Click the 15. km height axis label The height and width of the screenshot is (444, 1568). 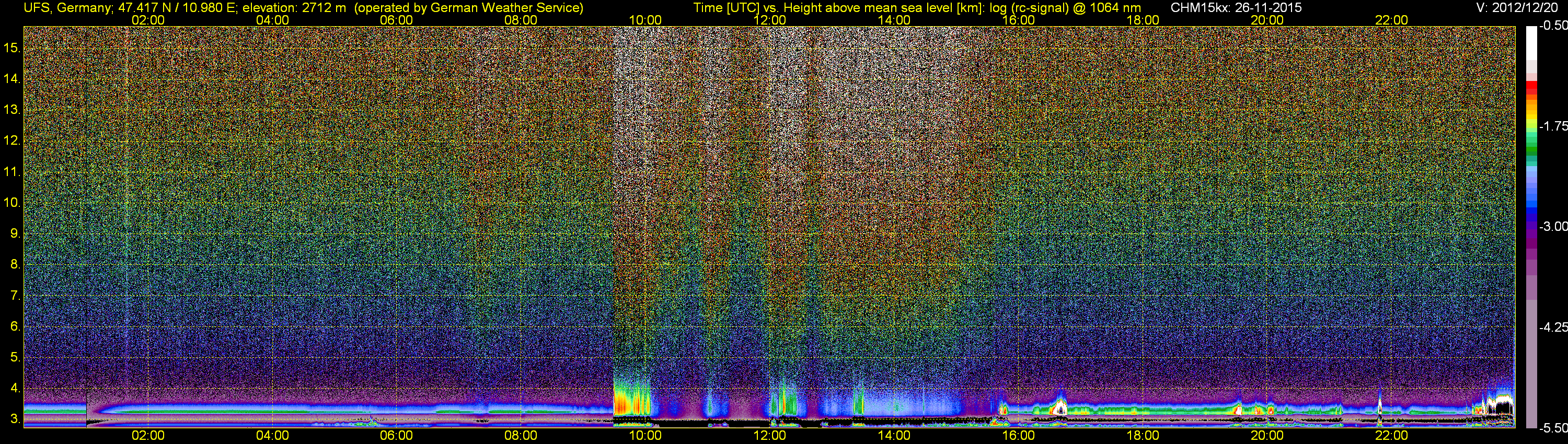[x=12, y=48]
